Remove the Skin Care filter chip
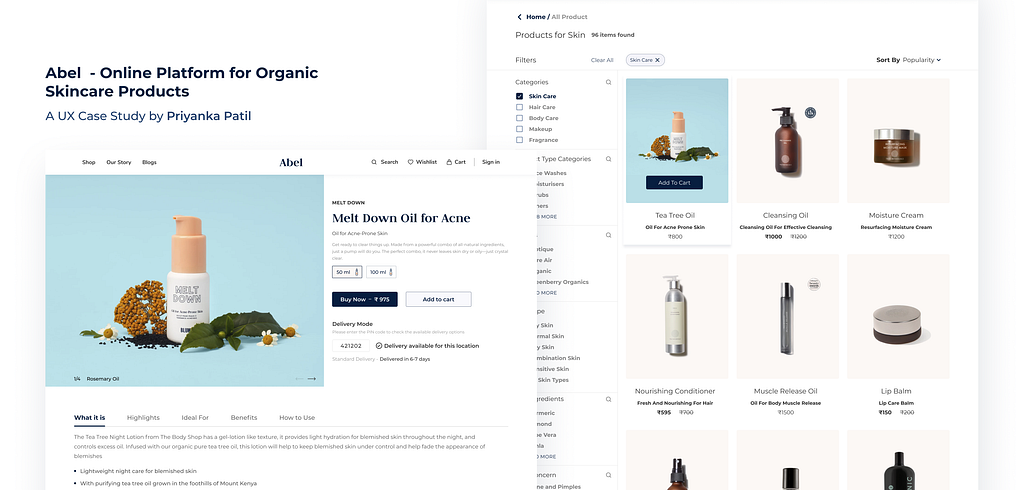 pyautogui.click(x=658, y=60)
